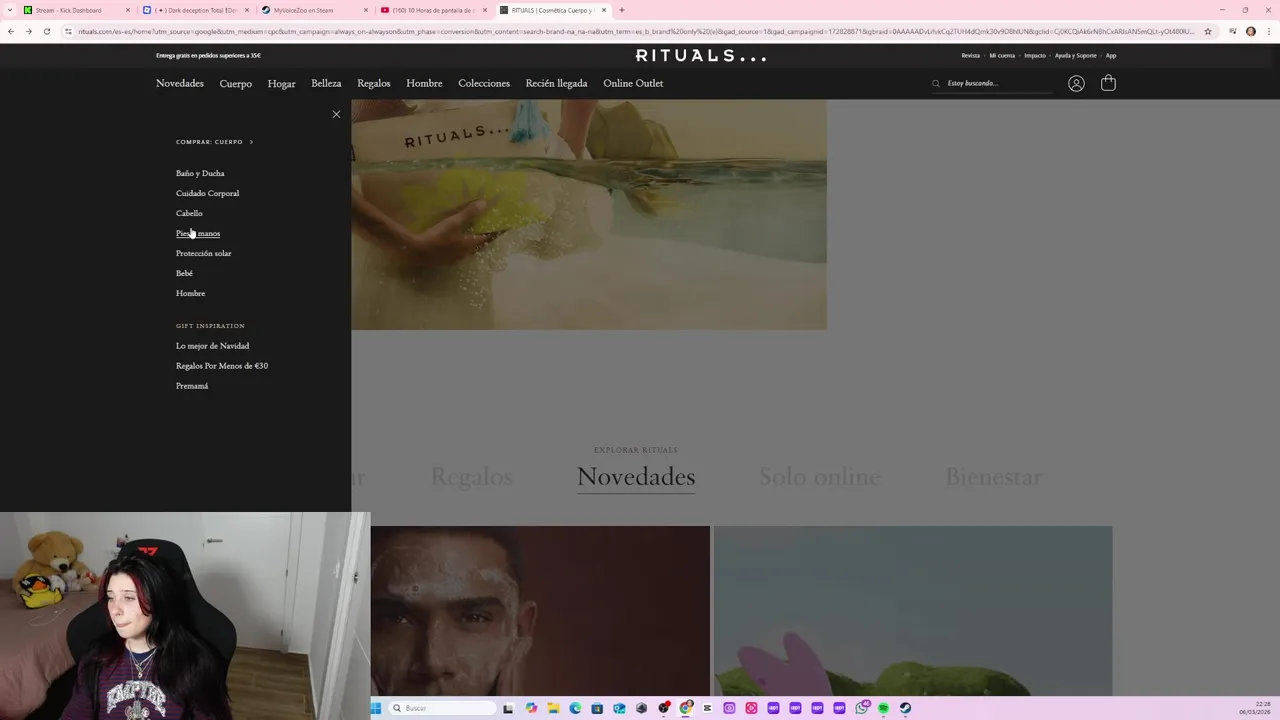Image resolution: width=1280 pixels, height=720 pixels.
Task: Open the Protección solar category
Action: tap(203, 253)
